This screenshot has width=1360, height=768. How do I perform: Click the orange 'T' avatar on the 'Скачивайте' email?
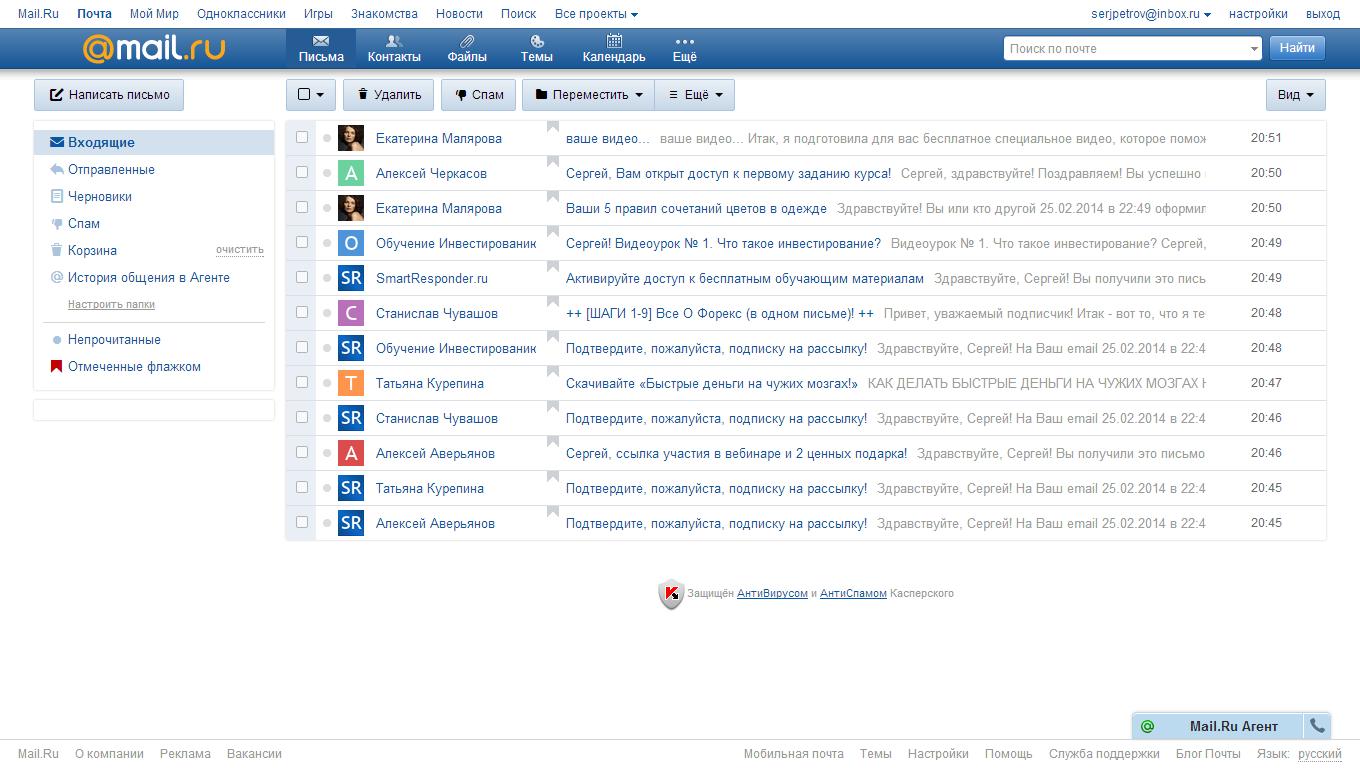[351, 383]
